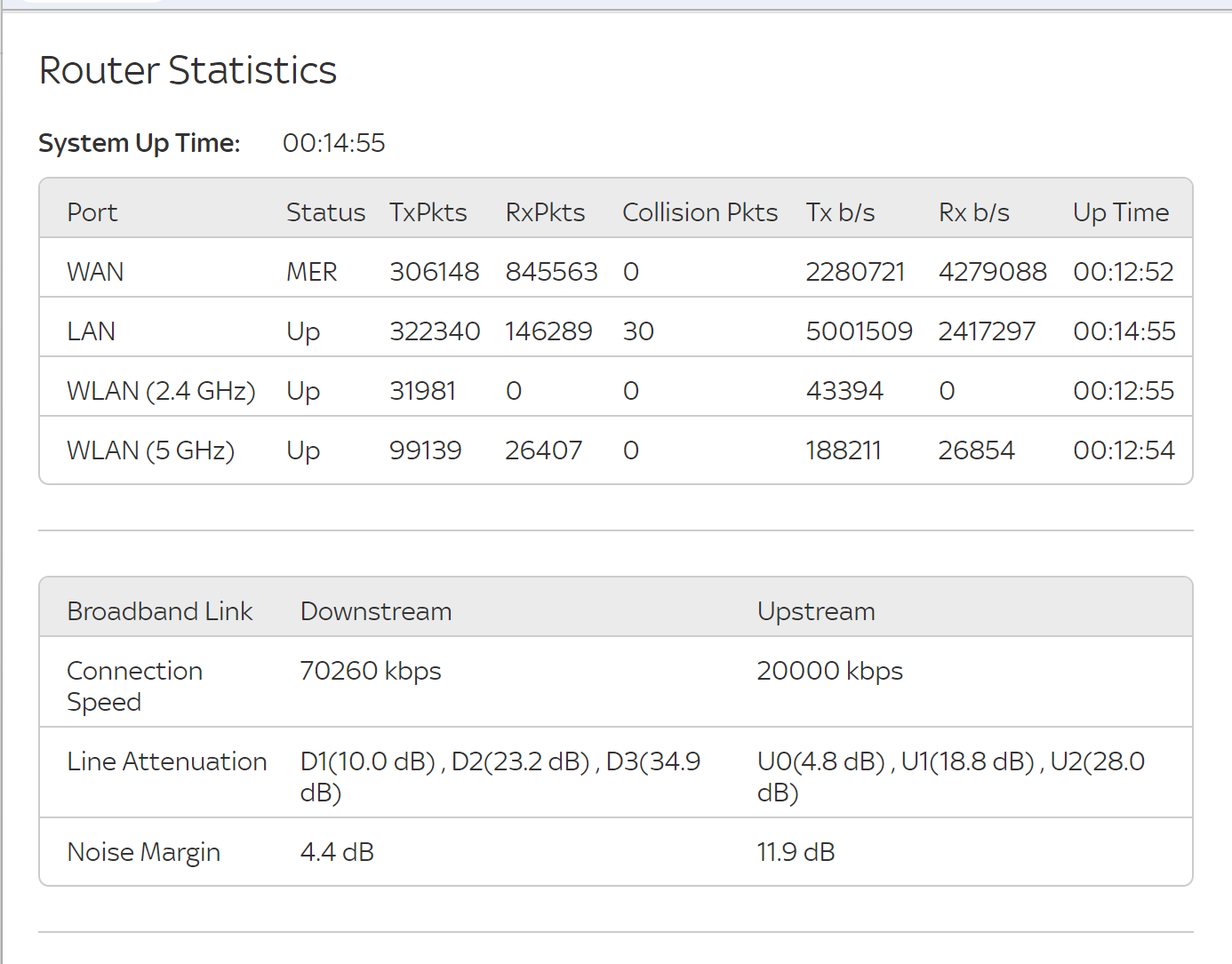Click the Collision Pkts column header

click(x=700, y=211)
